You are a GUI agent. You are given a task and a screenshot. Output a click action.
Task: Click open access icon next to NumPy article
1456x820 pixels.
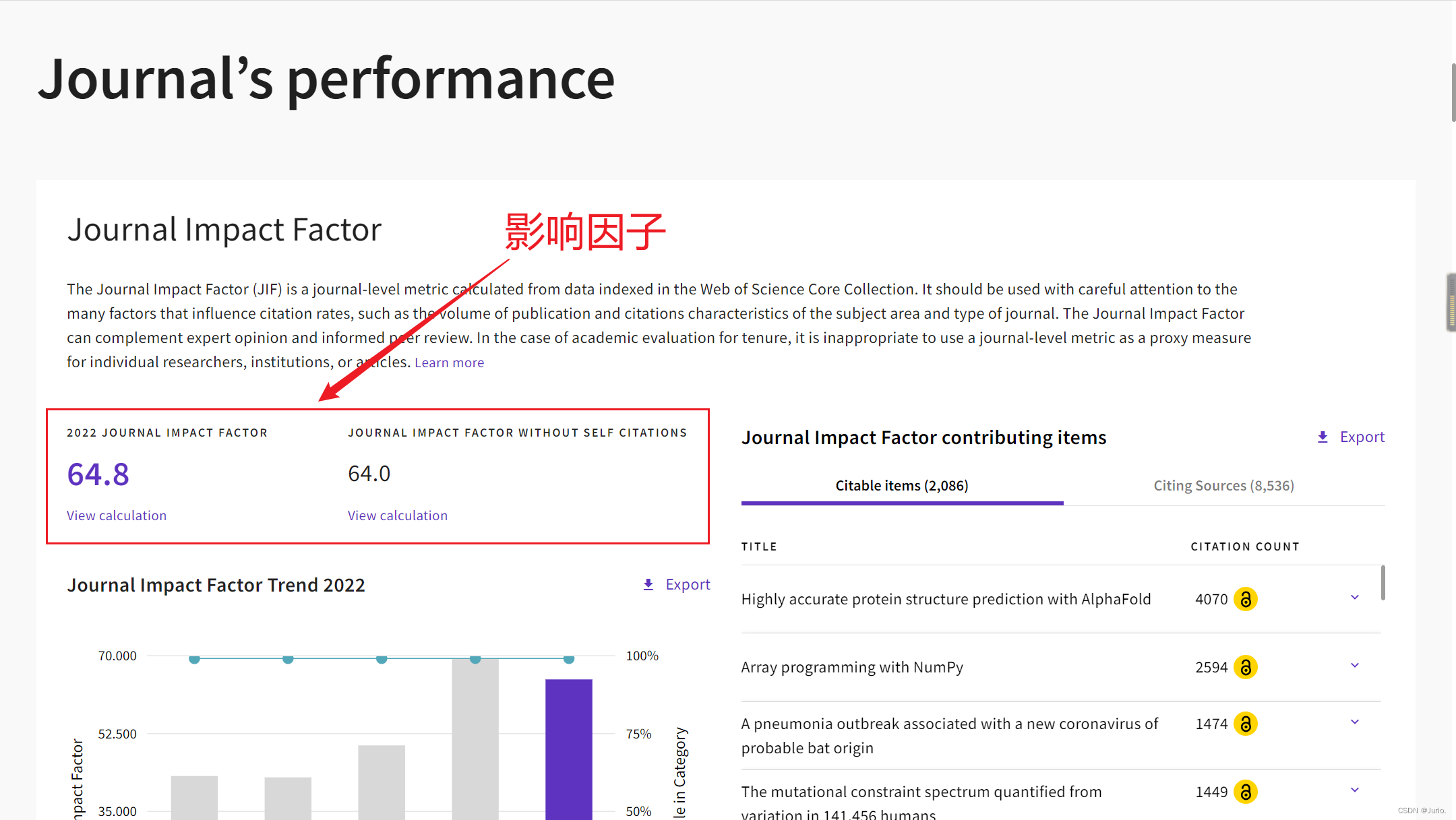coord(1245,667)
